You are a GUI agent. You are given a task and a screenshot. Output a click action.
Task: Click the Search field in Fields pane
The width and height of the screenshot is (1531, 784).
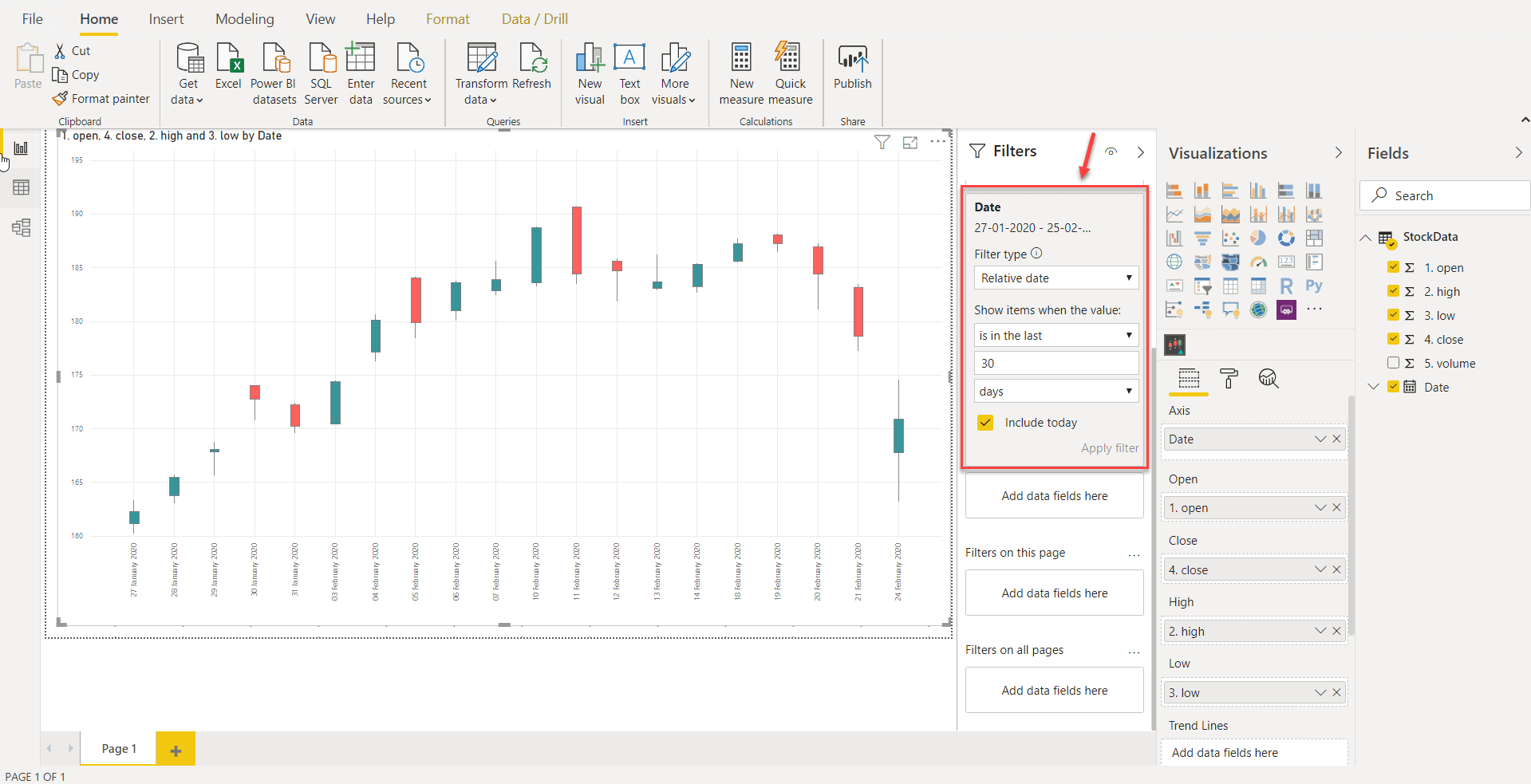pos(1444,196)
